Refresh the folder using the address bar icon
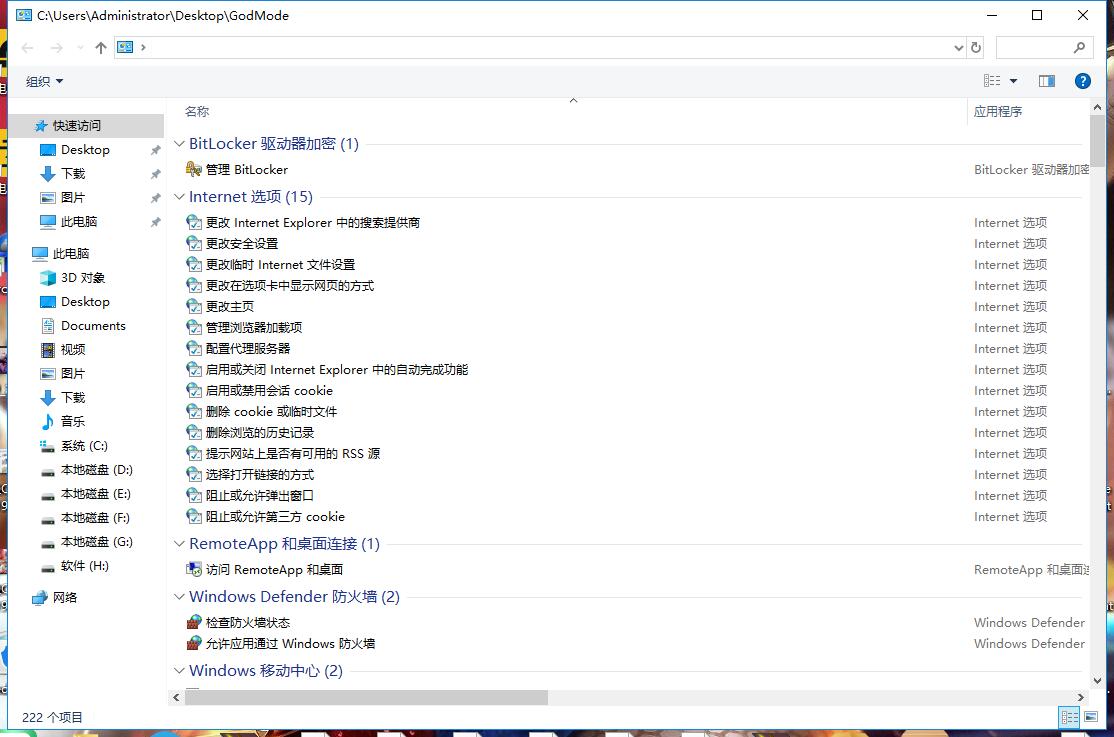This screenshot has height=737, width=1114. [975, 47]
